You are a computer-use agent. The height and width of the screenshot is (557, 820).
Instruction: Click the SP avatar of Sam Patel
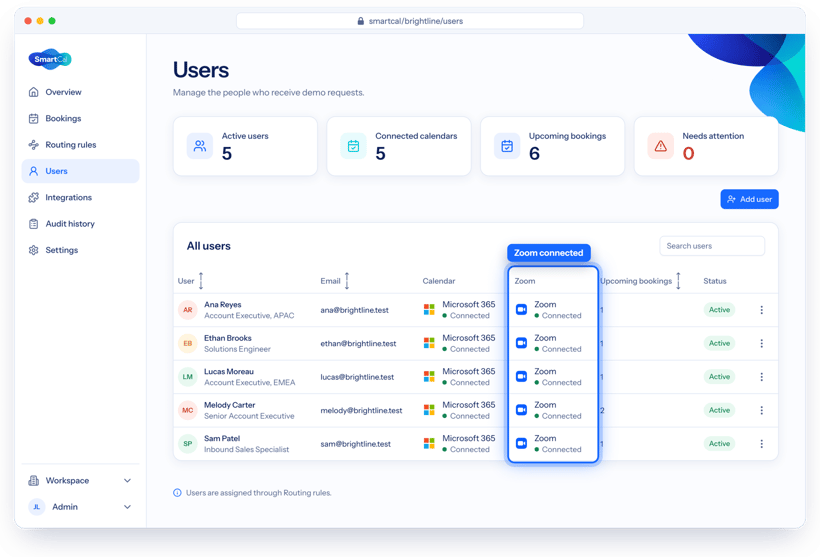pyautogui.click(x=188, y=444)
